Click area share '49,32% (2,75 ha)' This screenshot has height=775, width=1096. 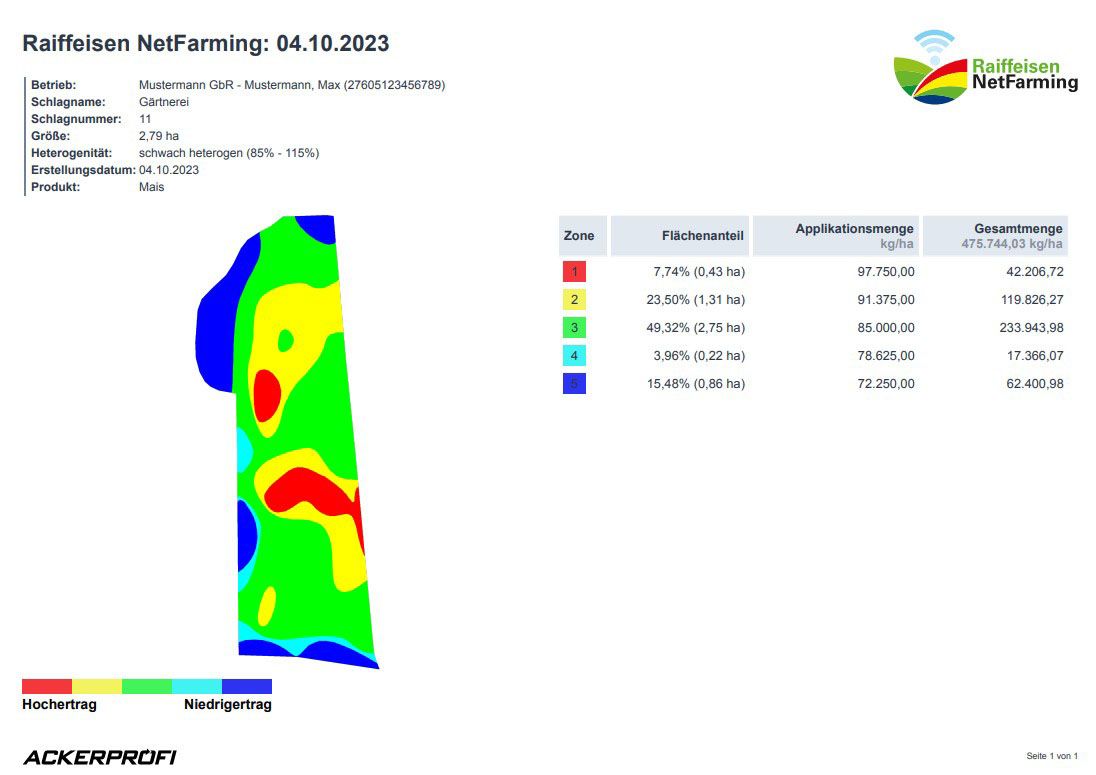(695, 328)
